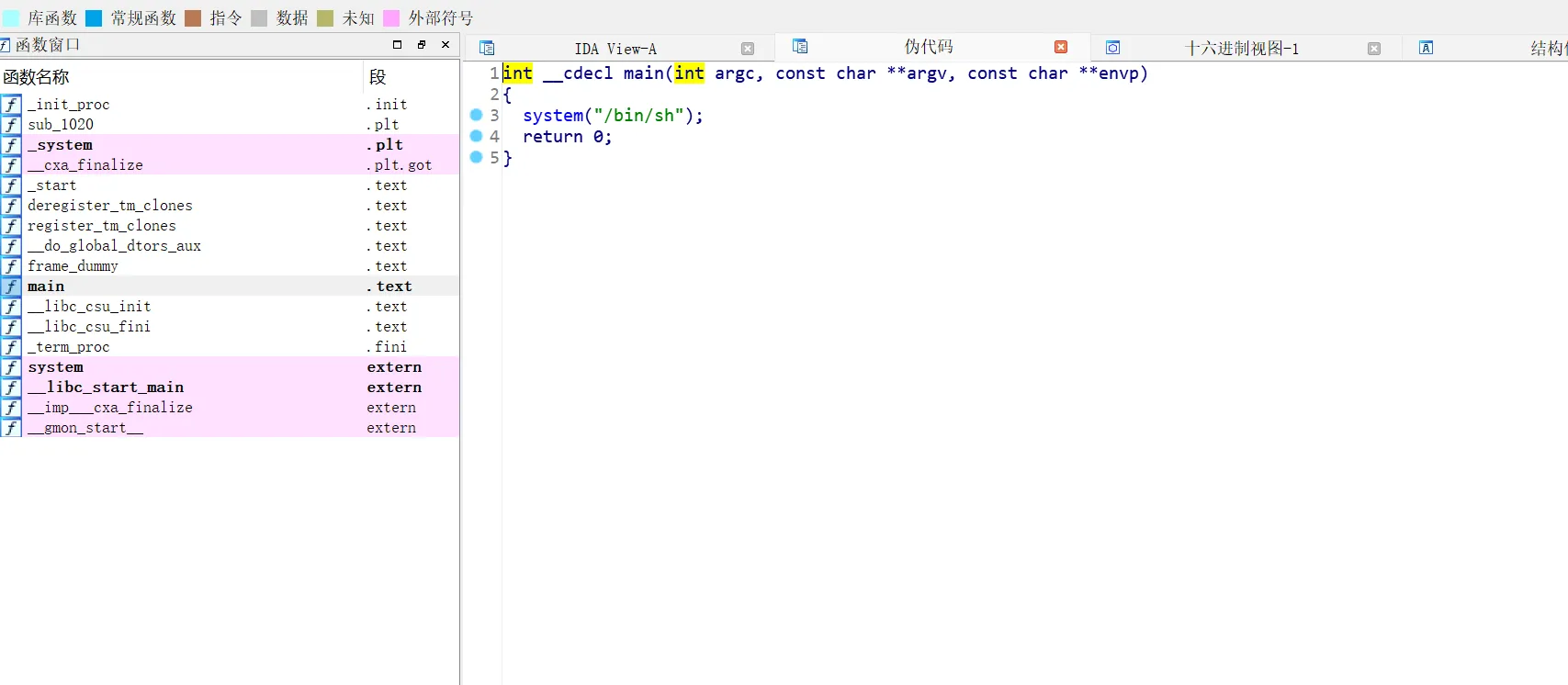
Task: Click the 常规函数 blue legend swatch
Action: tap(94, 18)
